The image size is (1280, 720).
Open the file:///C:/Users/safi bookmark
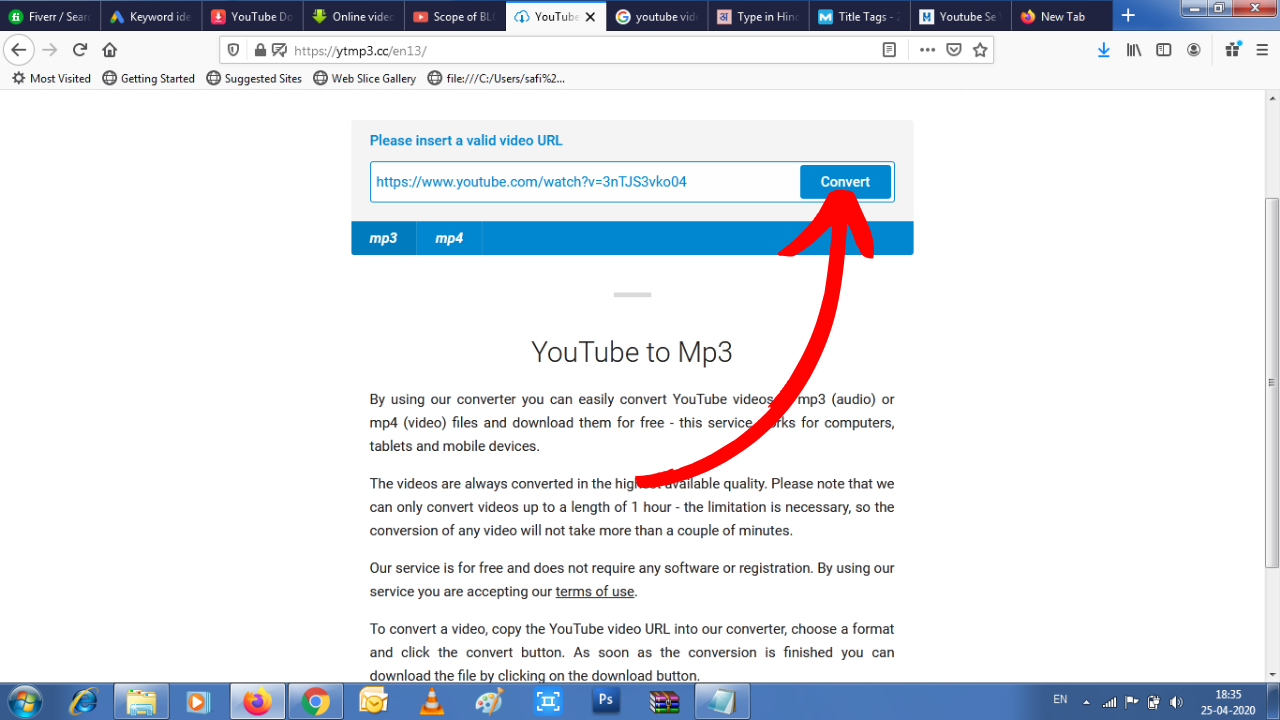496,78
